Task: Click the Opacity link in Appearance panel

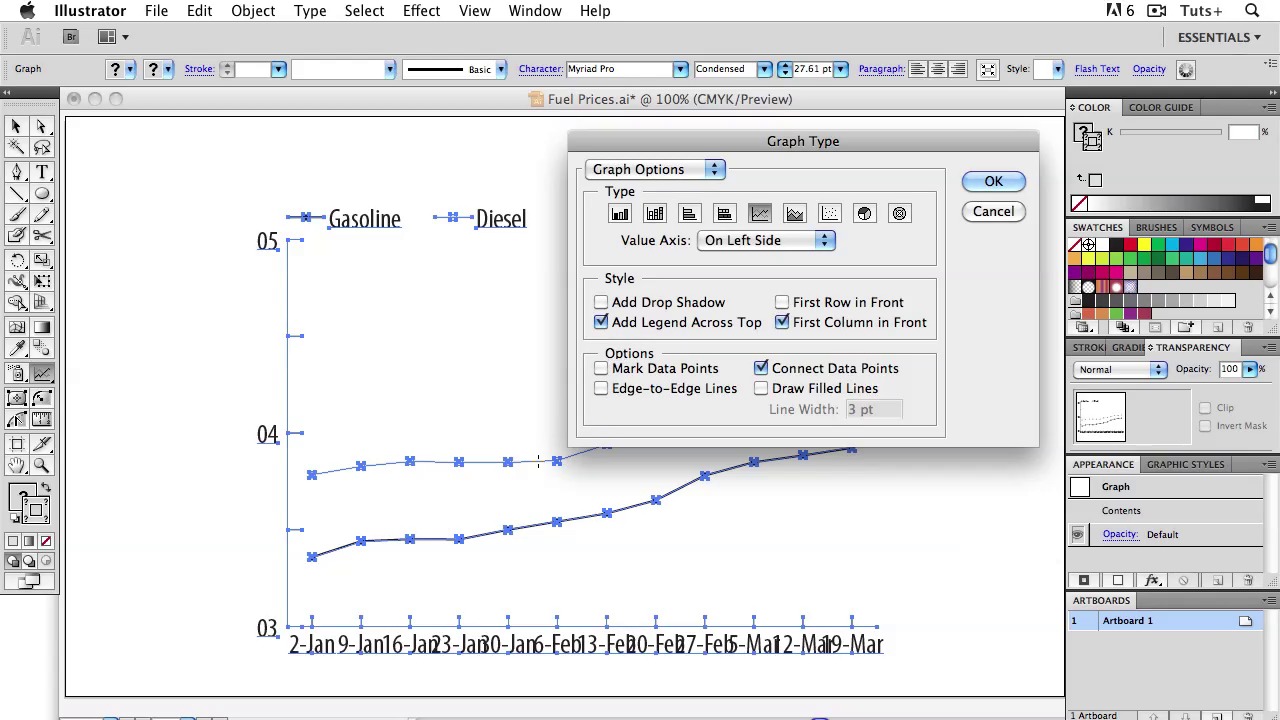Action: 1120,534
